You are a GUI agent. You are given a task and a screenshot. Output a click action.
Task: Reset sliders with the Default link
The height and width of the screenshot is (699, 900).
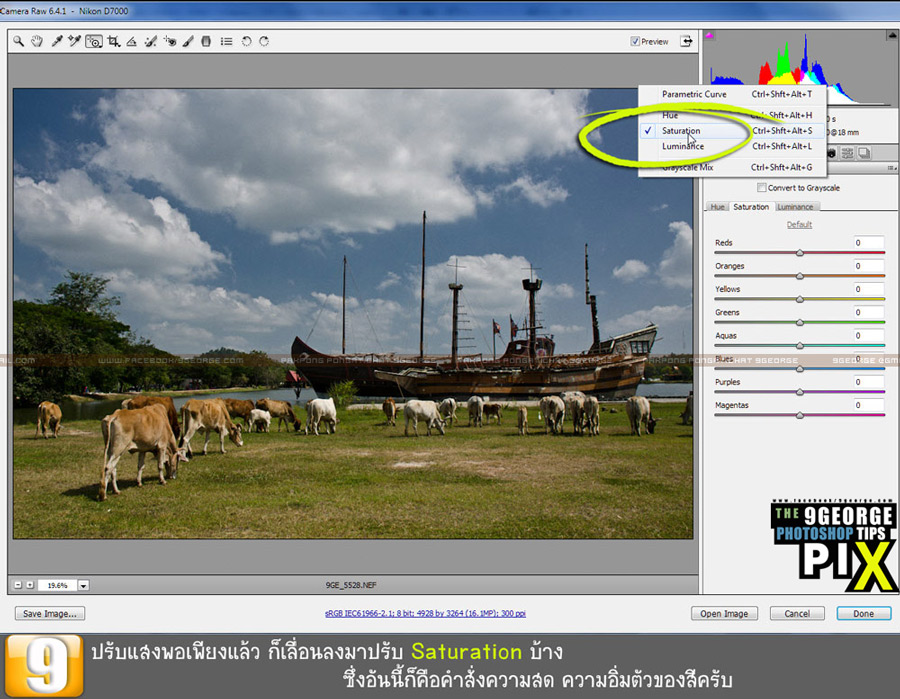[799, 224]
